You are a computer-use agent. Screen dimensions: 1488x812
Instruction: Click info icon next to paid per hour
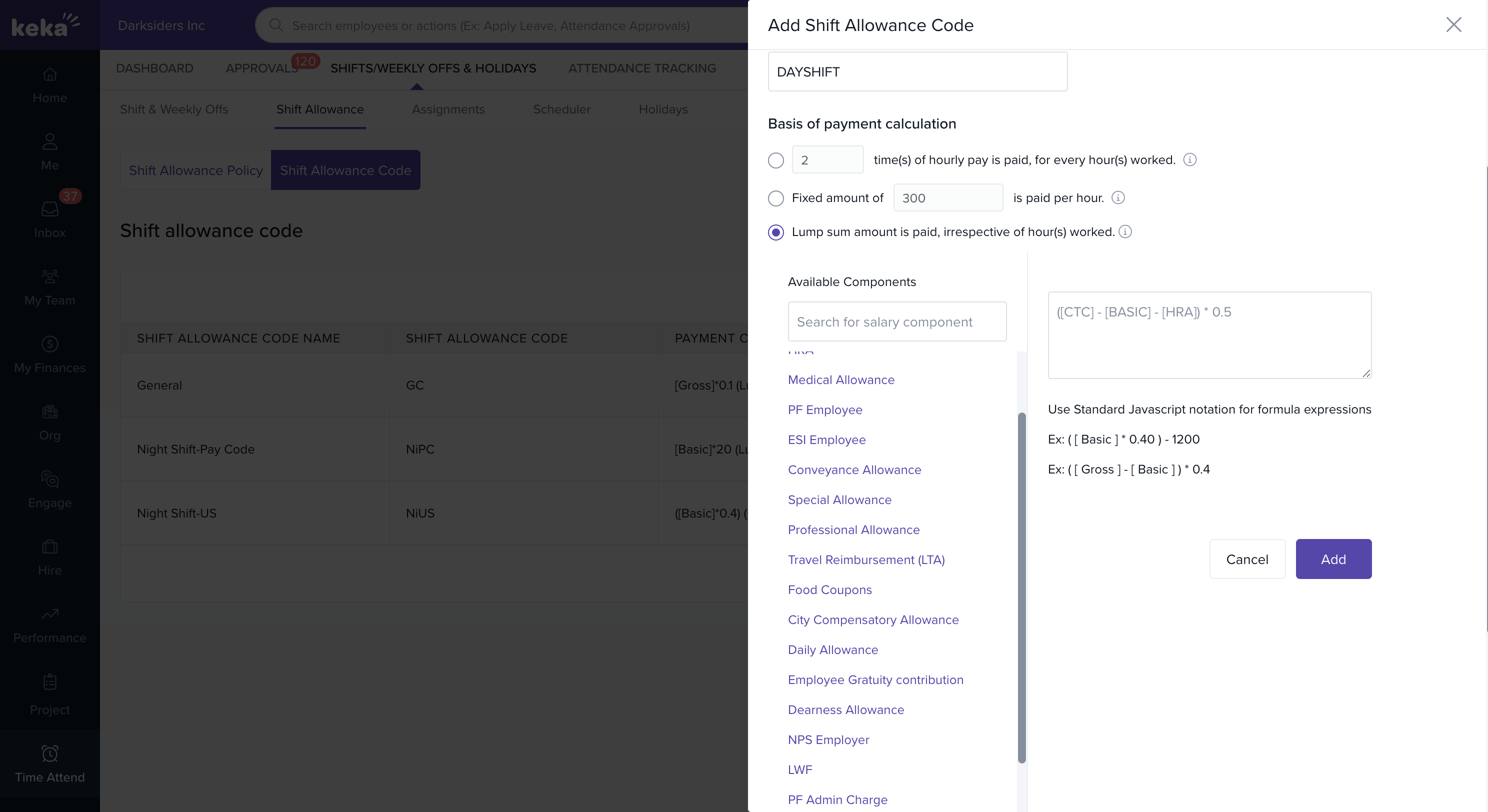tap(1117, 198)
